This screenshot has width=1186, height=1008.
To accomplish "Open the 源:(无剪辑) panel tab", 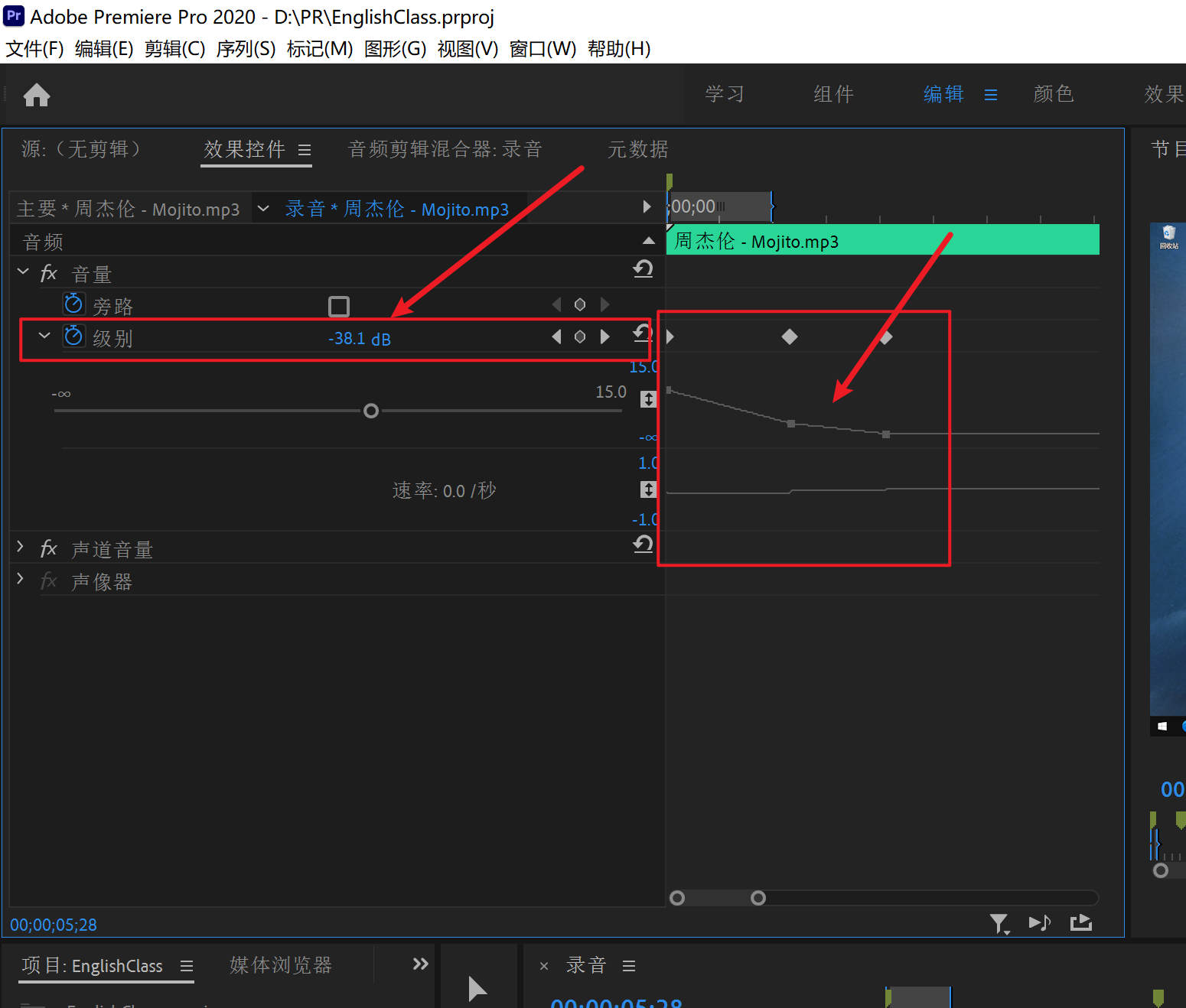I will point(82,148).
